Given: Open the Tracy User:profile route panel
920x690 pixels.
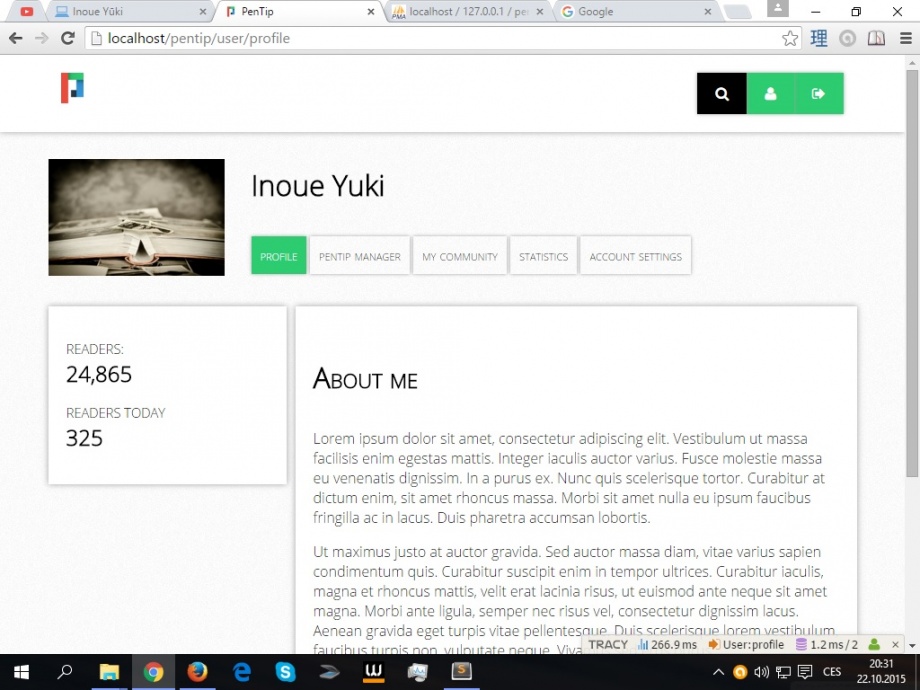Looking at the screenshot, I should coord(746,645).
